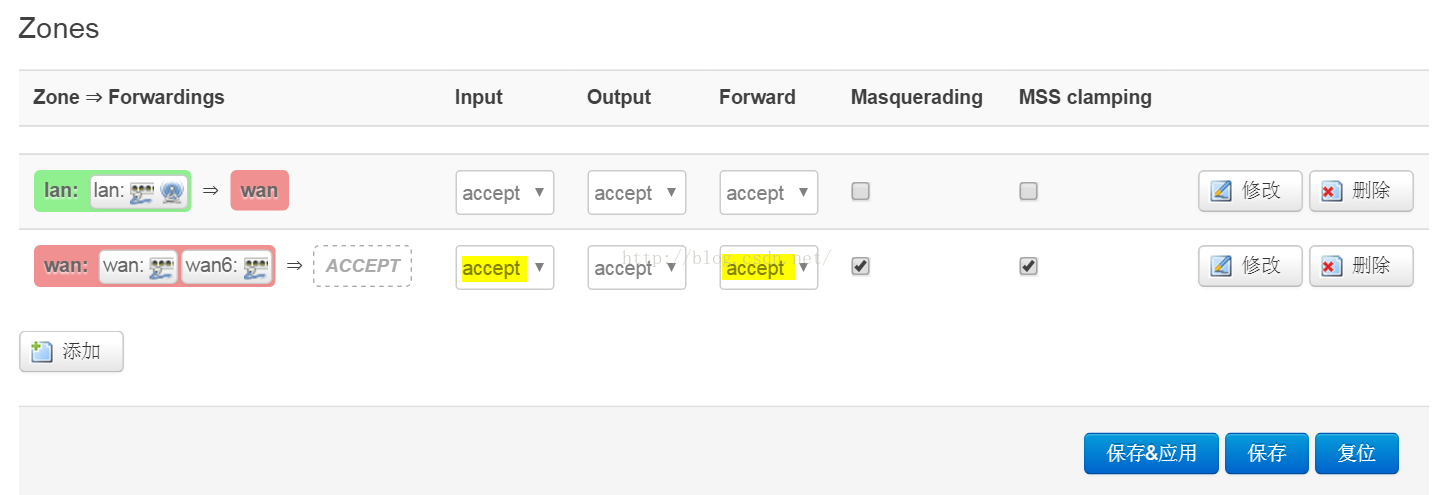1434x495 pixels.
Task: Click the ethernet icon in lan zone
Action: [142, 192]
